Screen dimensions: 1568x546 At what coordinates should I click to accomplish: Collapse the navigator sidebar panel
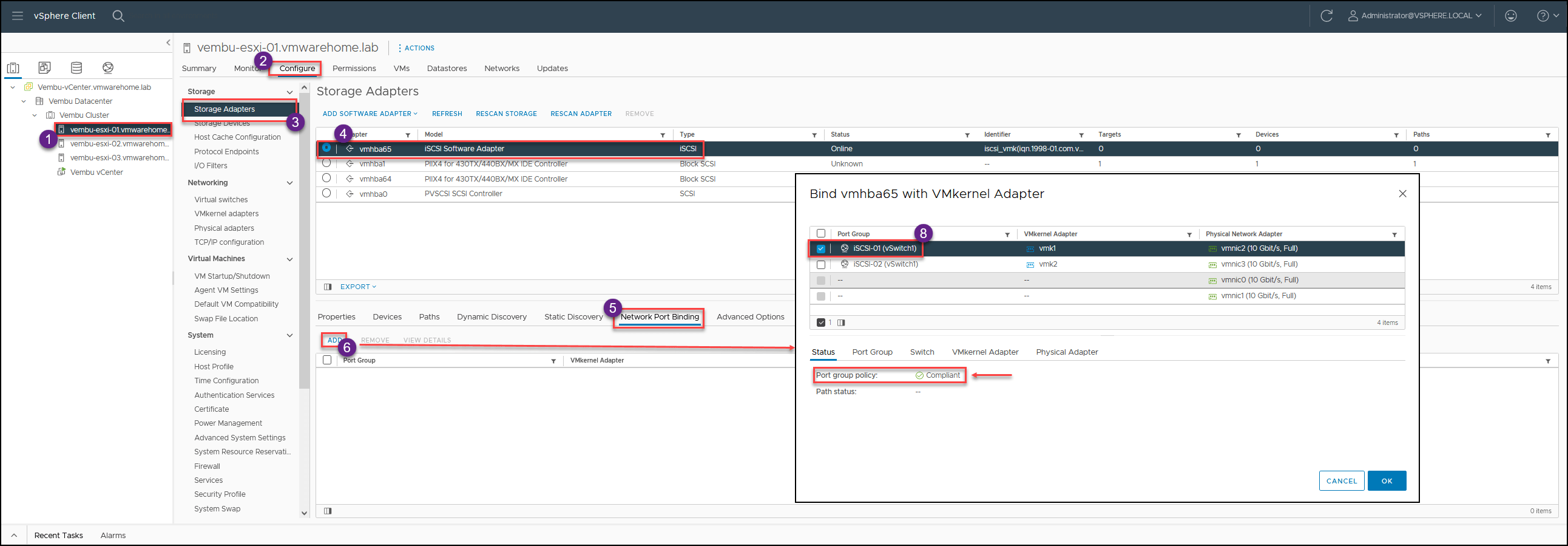[x=168, y=43]
